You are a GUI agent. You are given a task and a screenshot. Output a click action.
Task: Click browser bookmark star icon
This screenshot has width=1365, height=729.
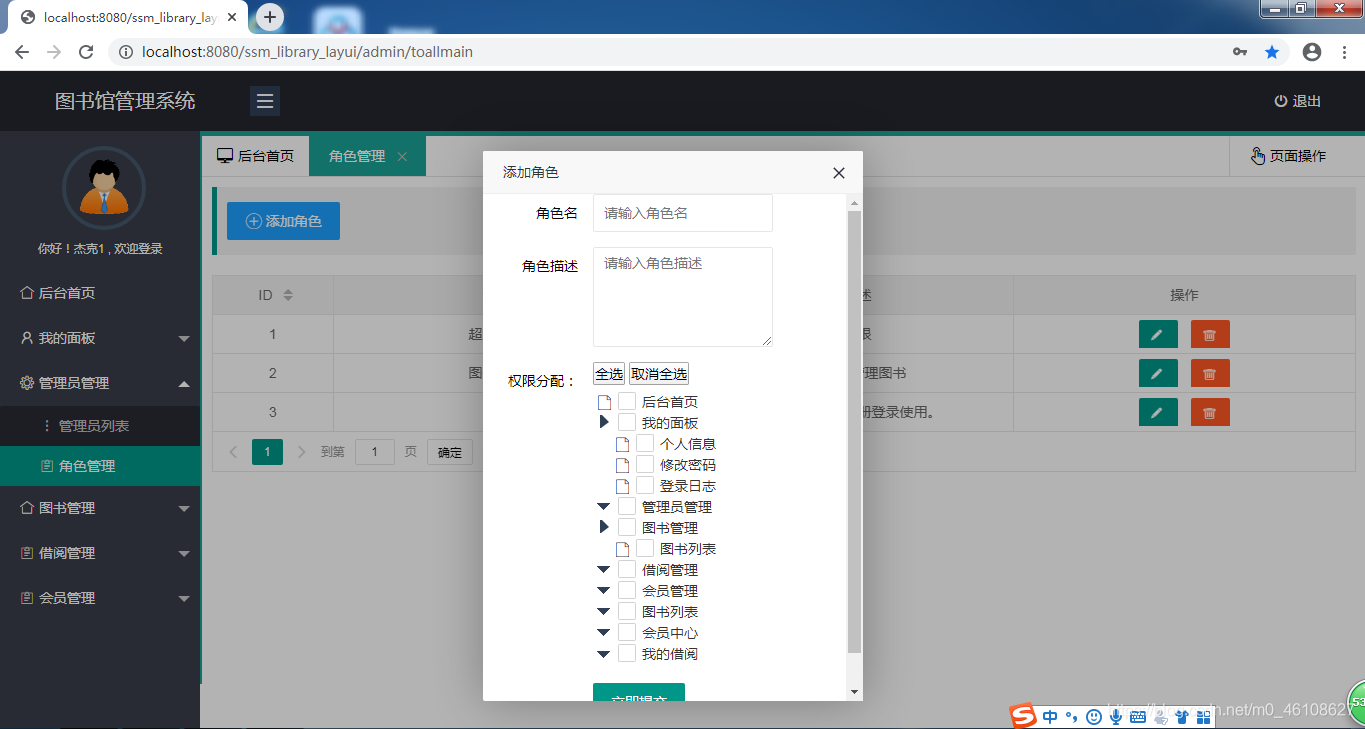1272,52
